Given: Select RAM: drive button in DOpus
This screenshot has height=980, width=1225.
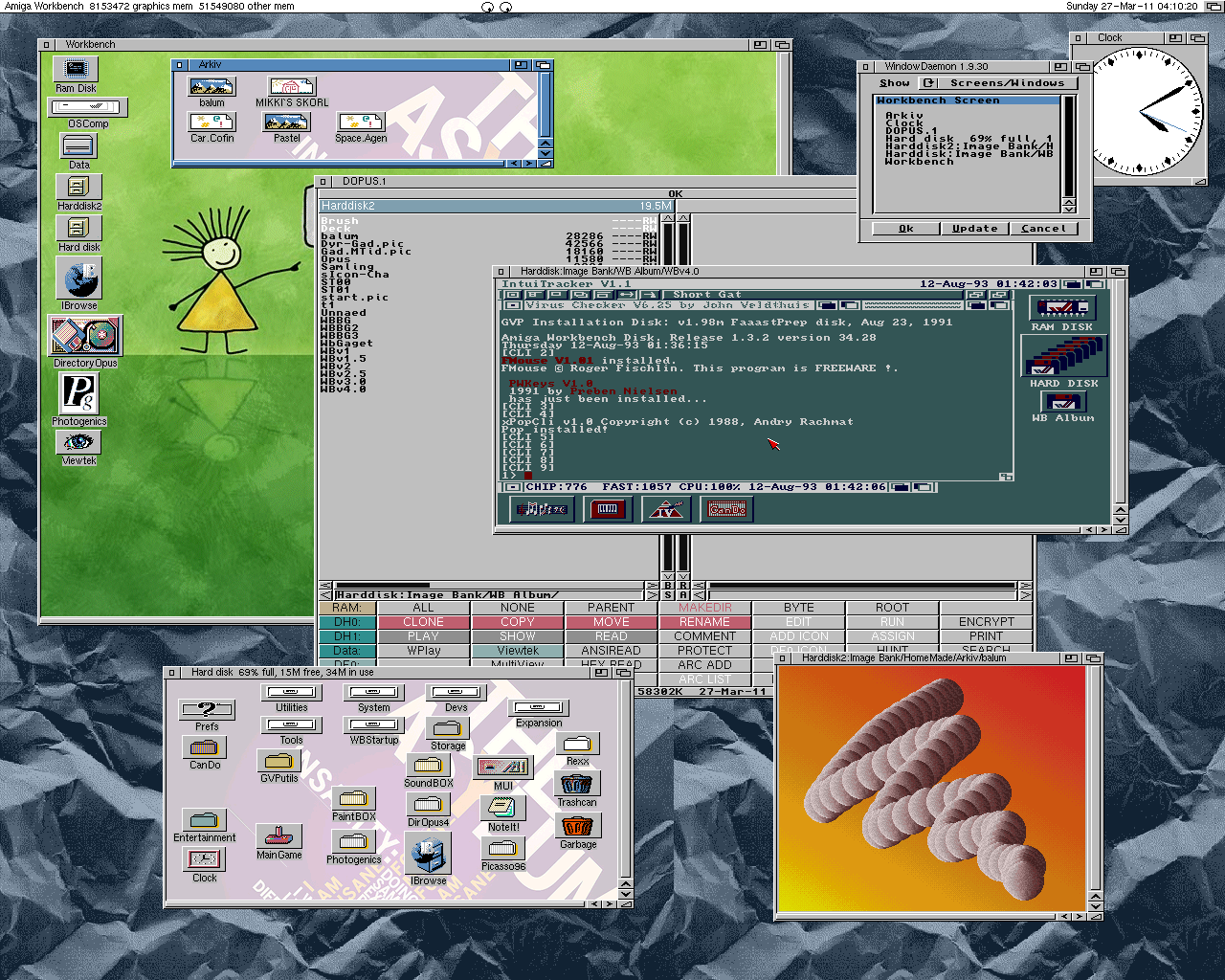Looking at the screenshot, I should 346,608.
